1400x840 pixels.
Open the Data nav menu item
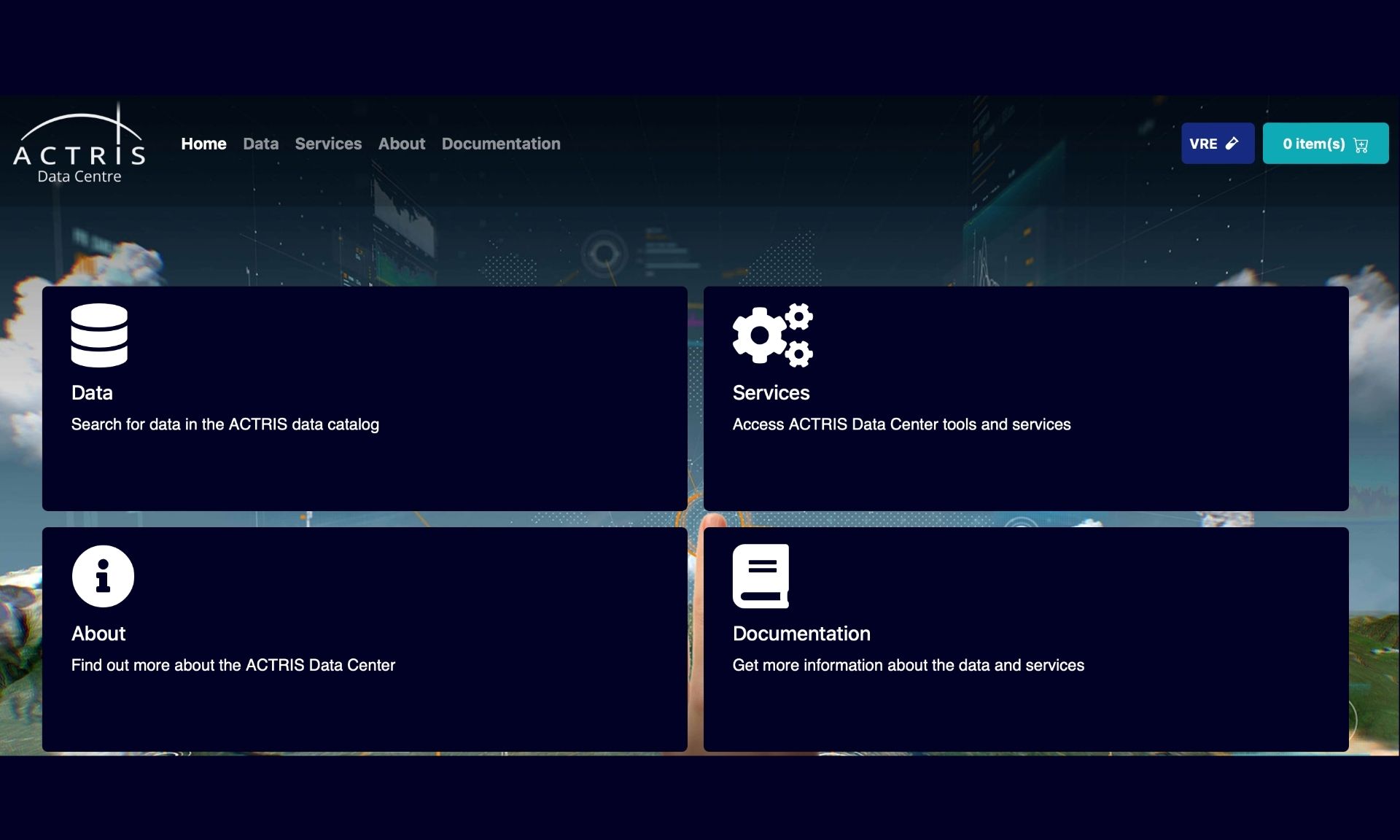[x=260, y=144]
